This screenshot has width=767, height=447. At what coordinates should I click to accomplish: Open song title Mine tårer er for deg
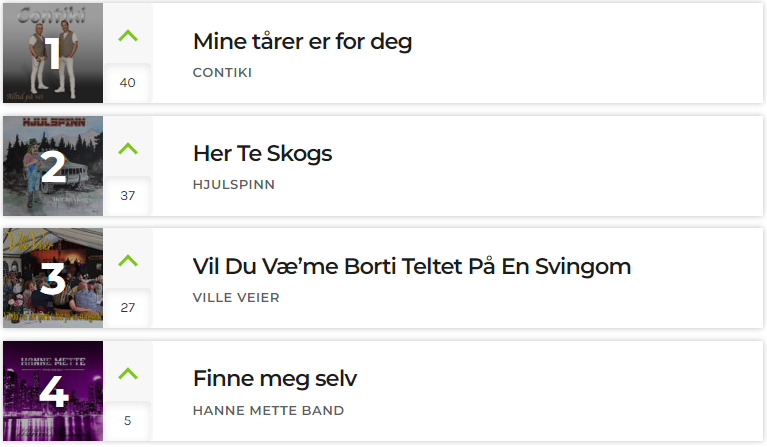pos(303,42)
